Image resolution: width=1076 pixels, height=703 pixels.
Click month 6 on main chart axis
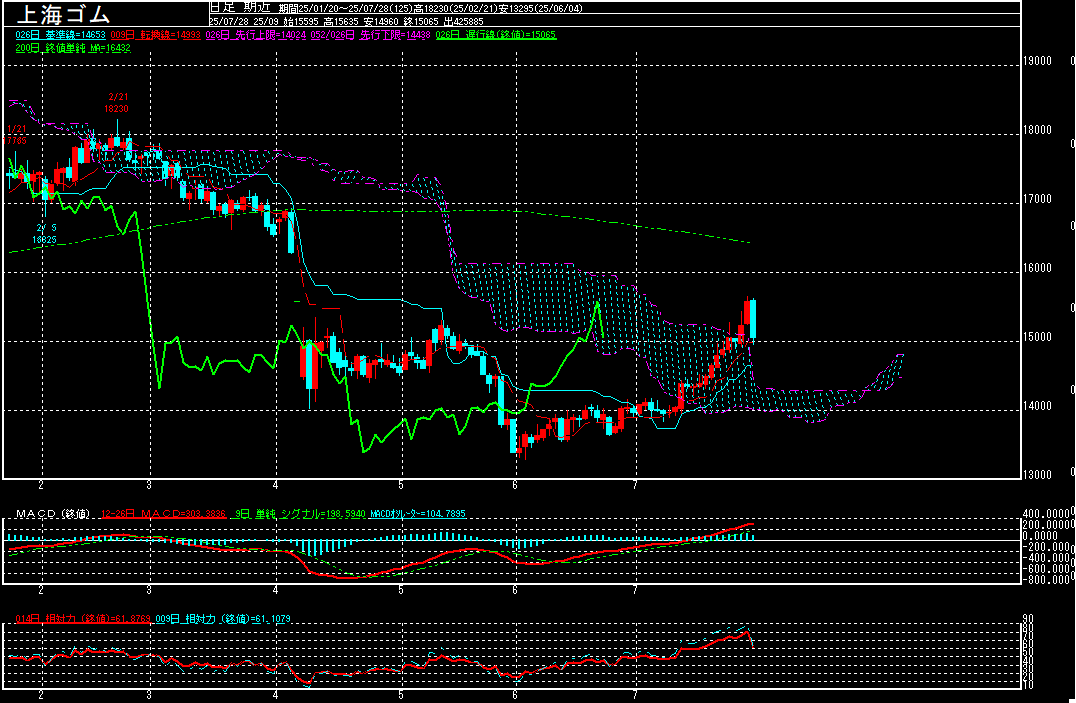click(515, 485)
